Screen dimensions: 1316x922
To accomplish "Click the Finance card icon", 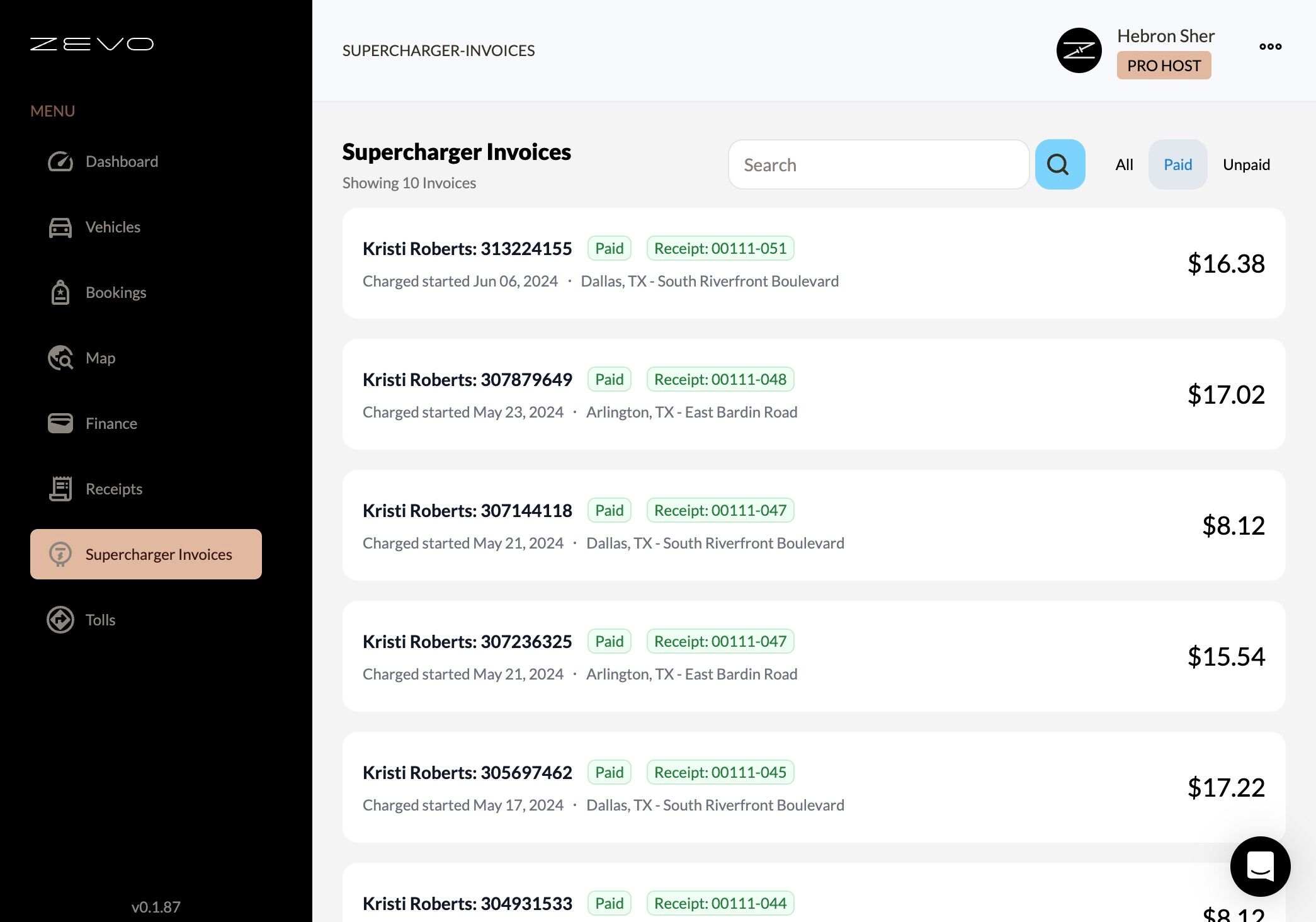I will tap(60, 423).
